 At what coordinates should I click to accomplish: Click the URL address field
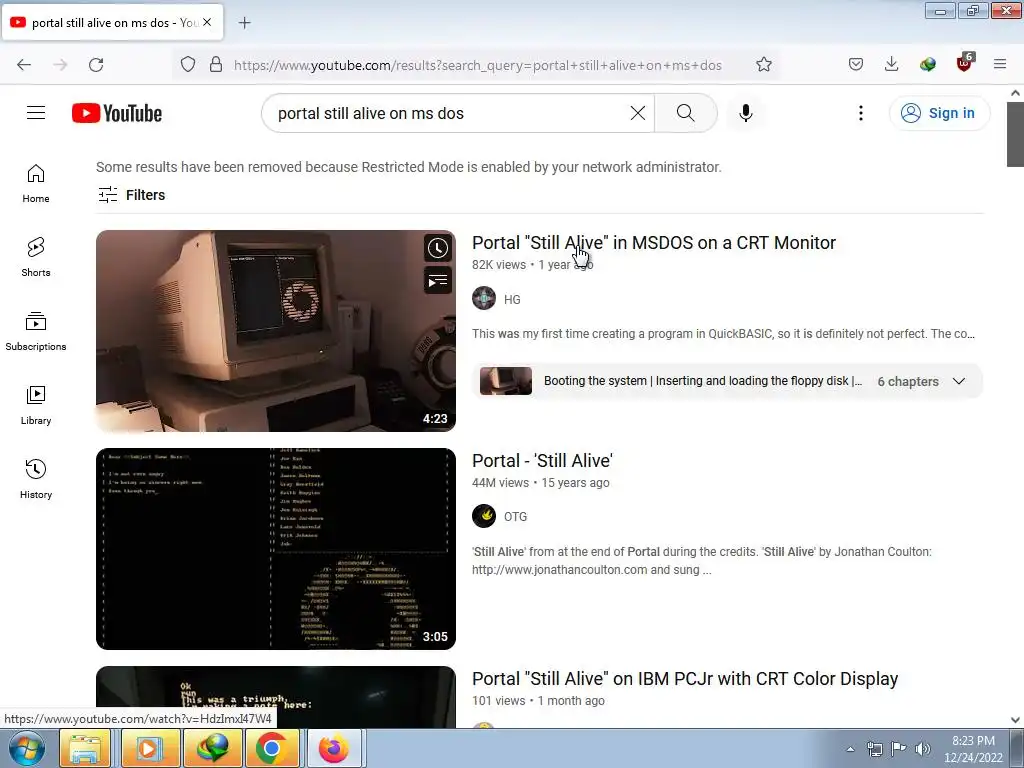point(478,65)
